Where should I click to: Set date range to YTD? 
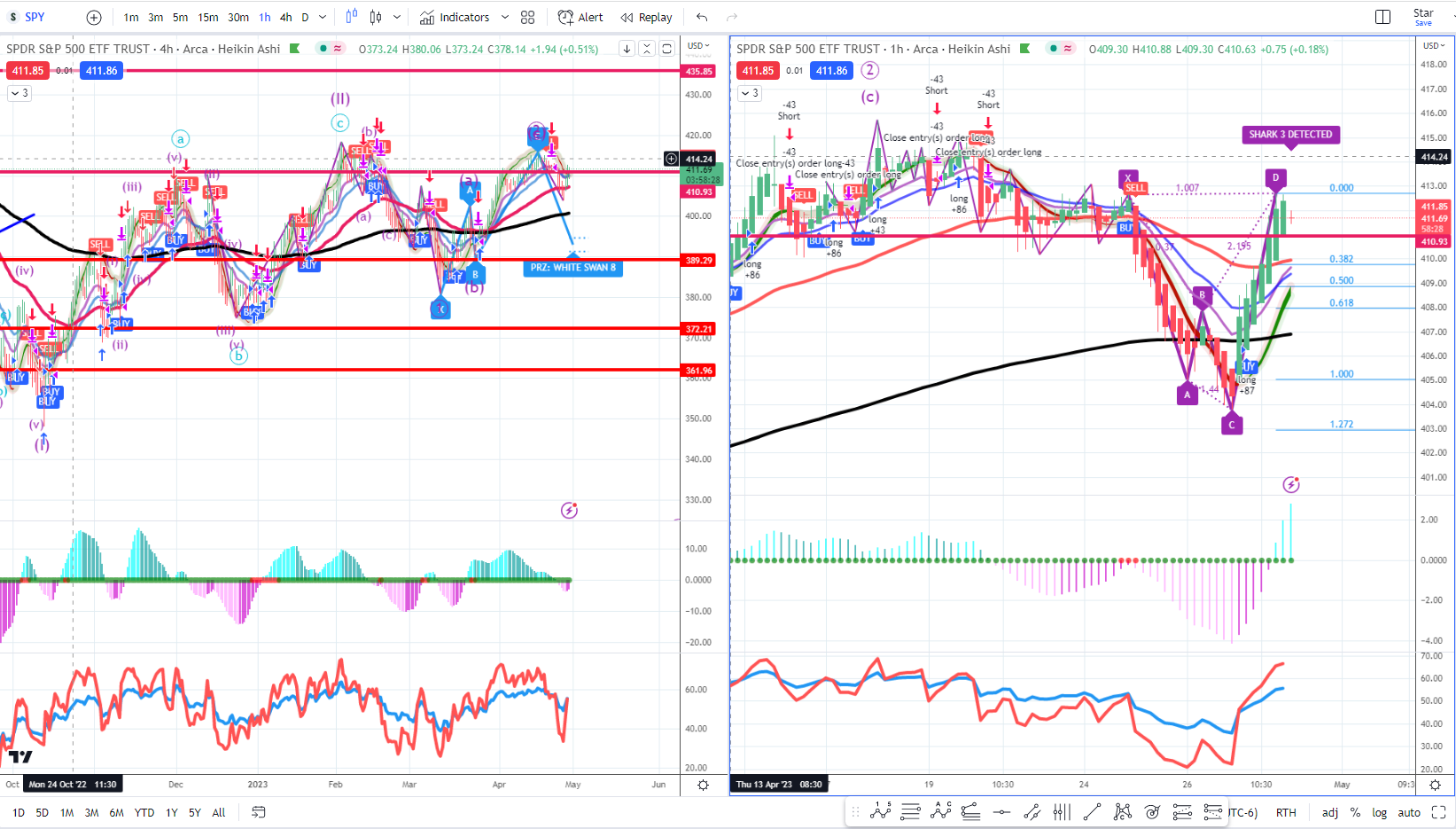pos(144,812)
